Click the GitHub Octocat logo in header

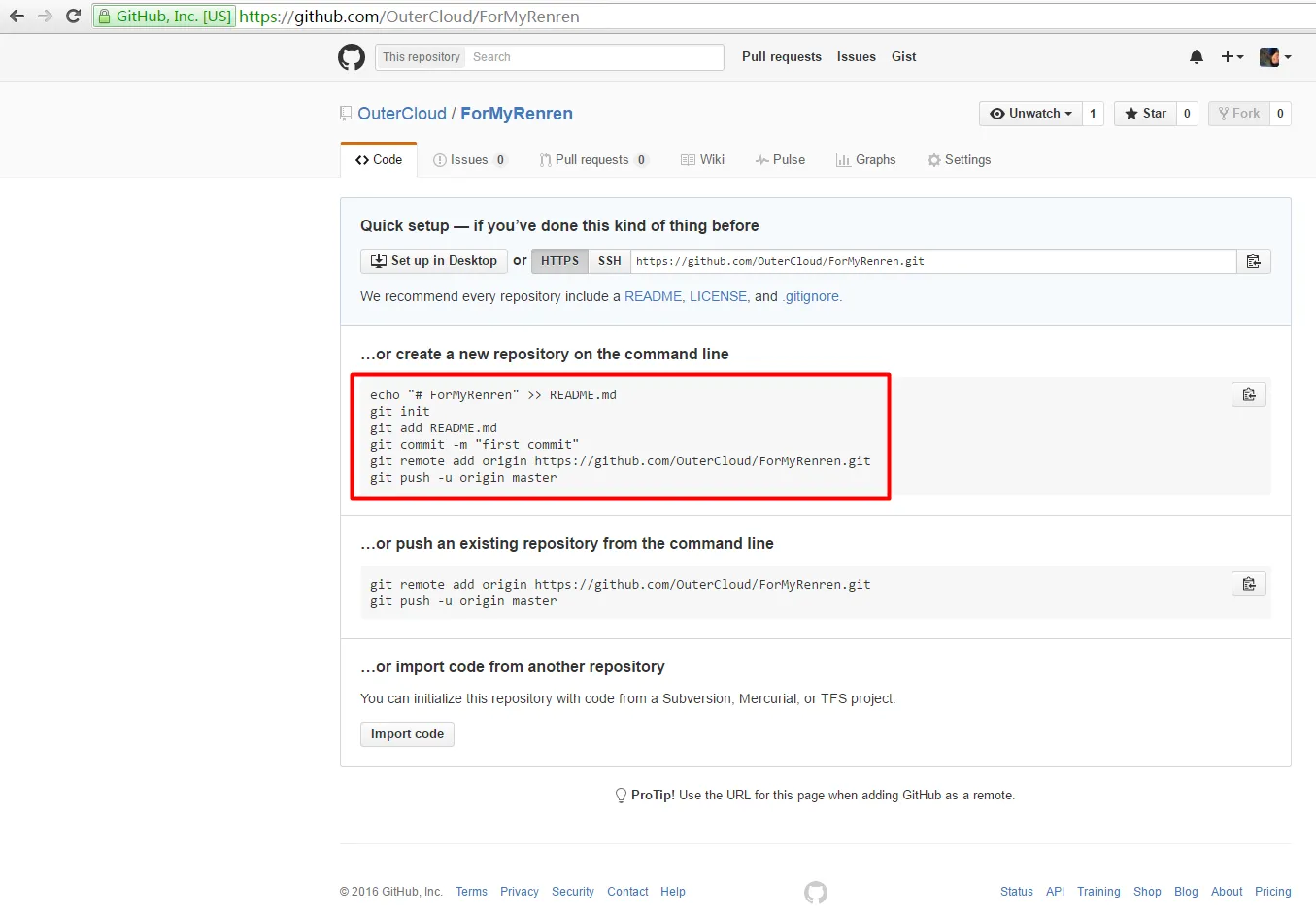click(x=352, y=57)
